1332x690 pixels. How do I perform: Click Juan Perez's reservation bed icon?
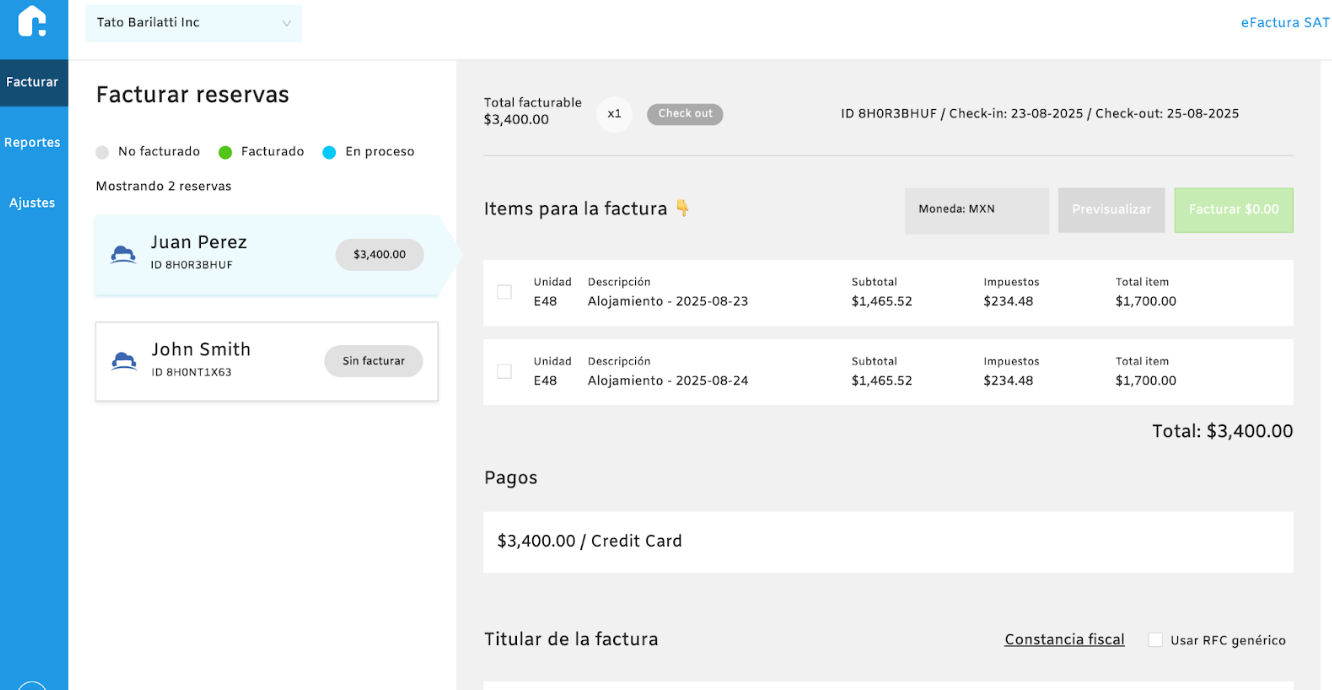(x=123, y=254)
